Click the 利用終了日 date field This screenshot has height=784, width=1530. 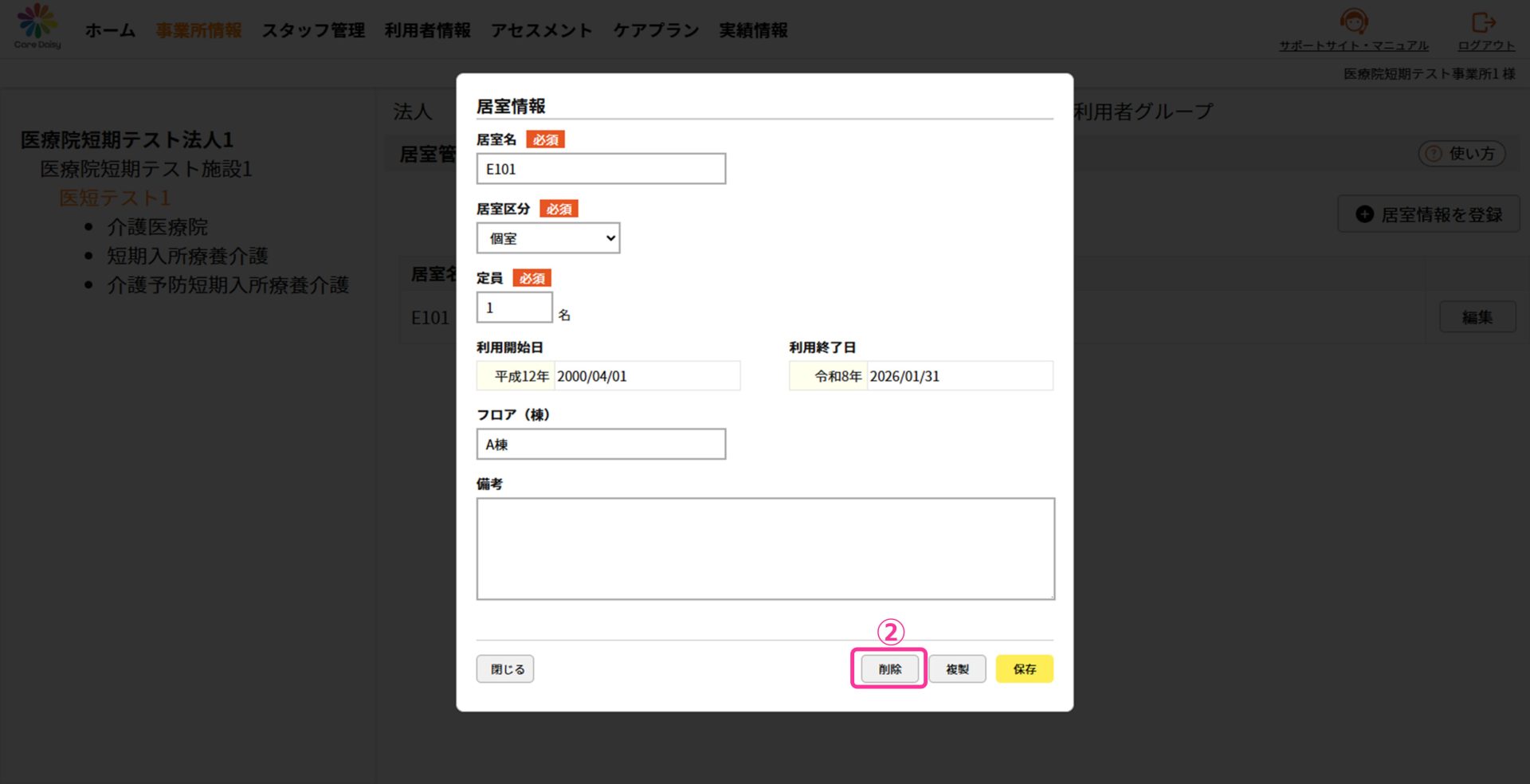click(x=958, y=376)
